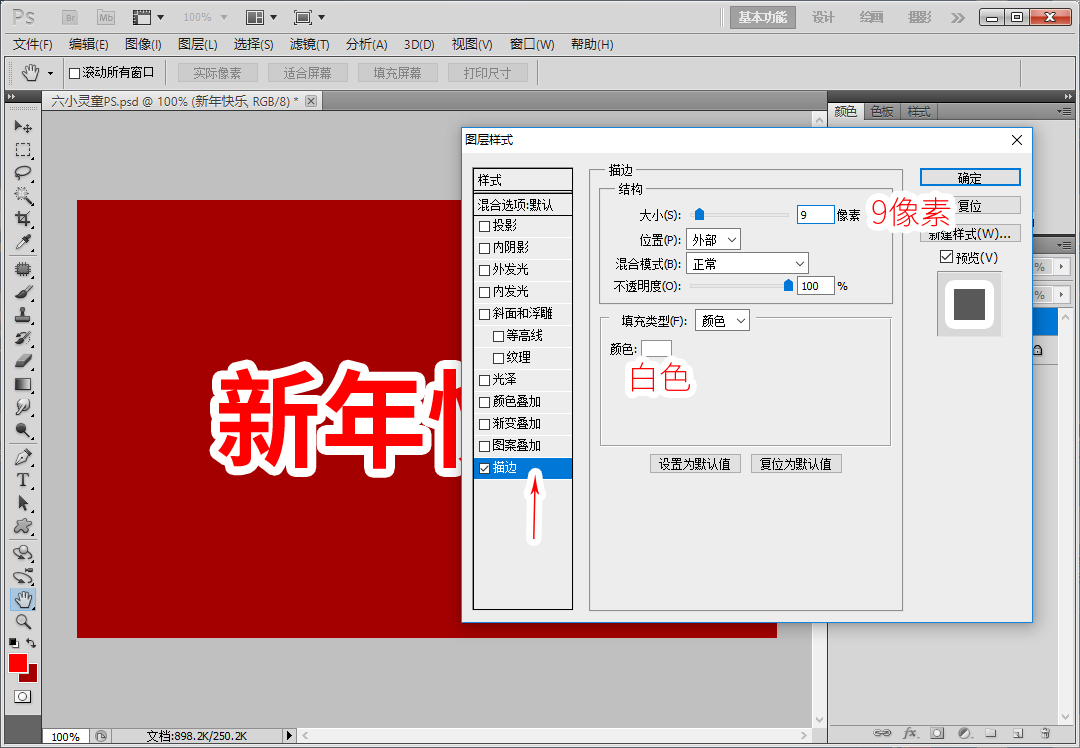1080x748 pixels.
Task: Click 设置为默认值 button
Action: (695, 464)
